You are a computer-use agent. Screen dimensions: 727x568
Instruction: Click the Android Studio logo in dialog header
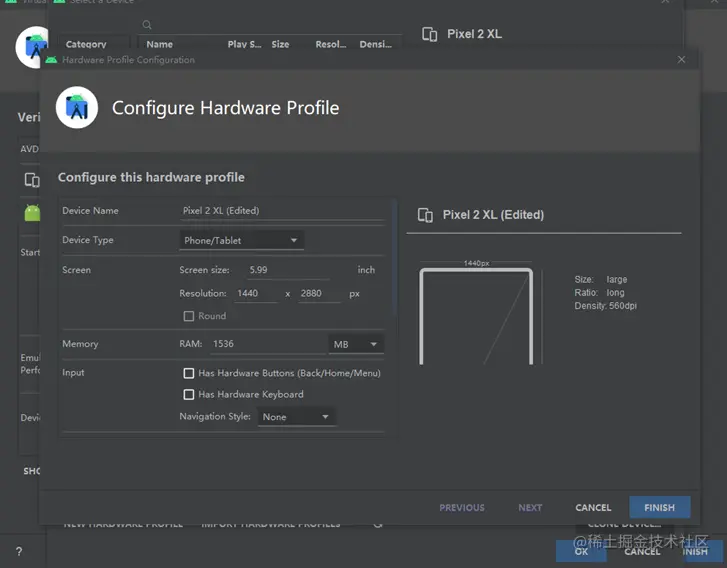pos(77,108)
